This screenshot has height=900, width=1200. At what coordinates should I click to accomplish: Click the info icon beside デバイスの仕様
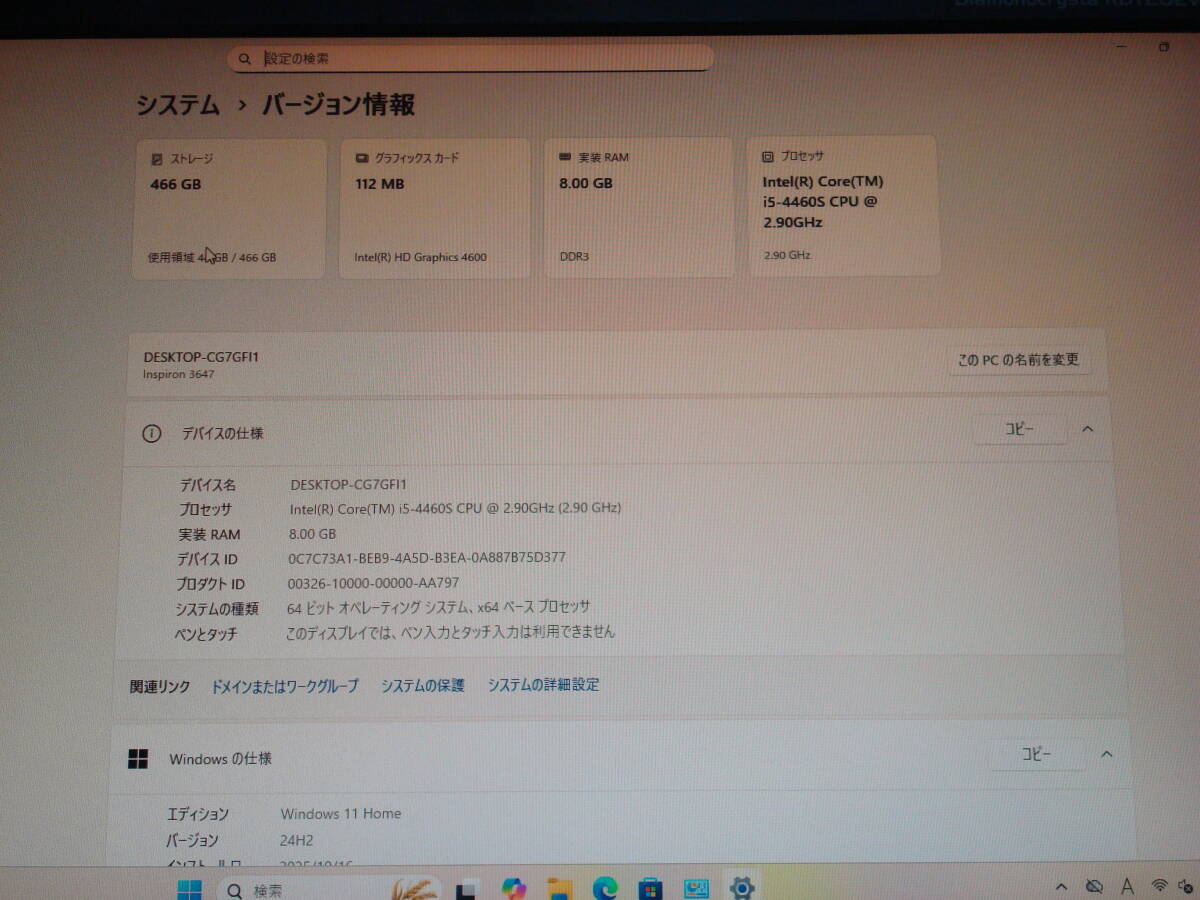pyautogui.click(x=151, y=434)
